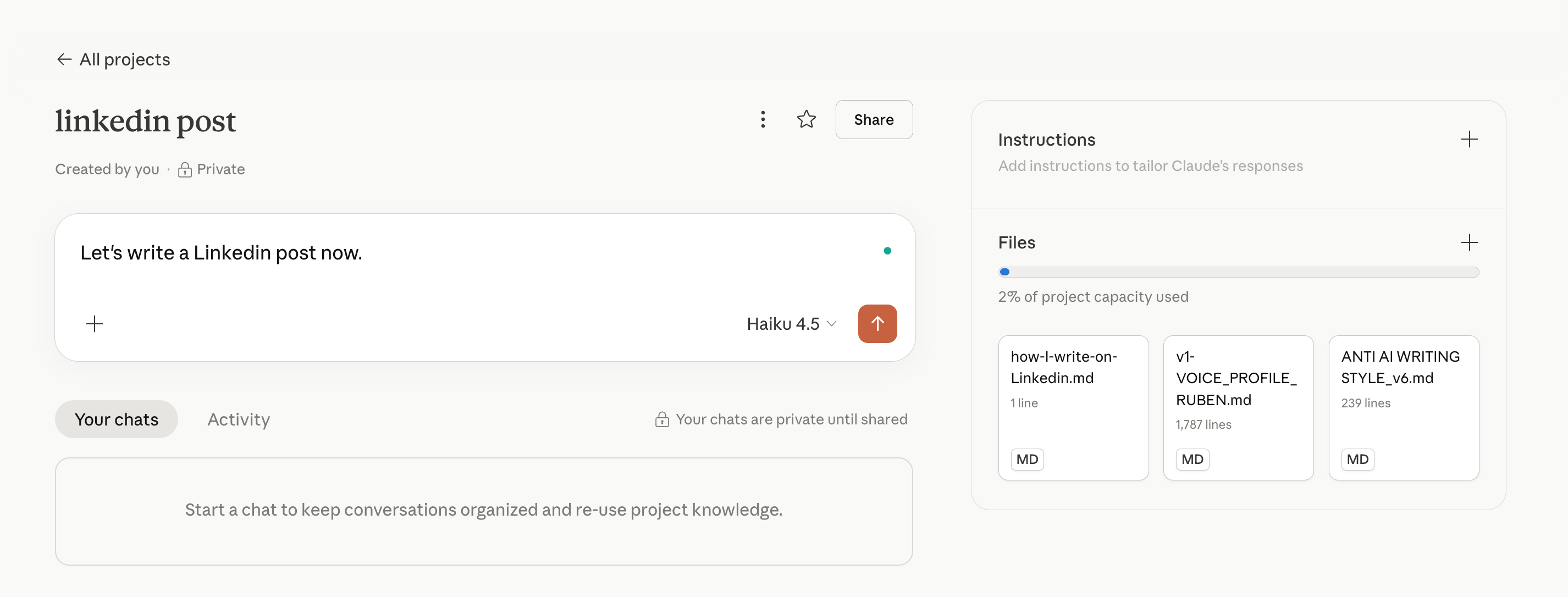Click the plus icon to add files
Screen dimensions: 1568x597
[1469, 242]
